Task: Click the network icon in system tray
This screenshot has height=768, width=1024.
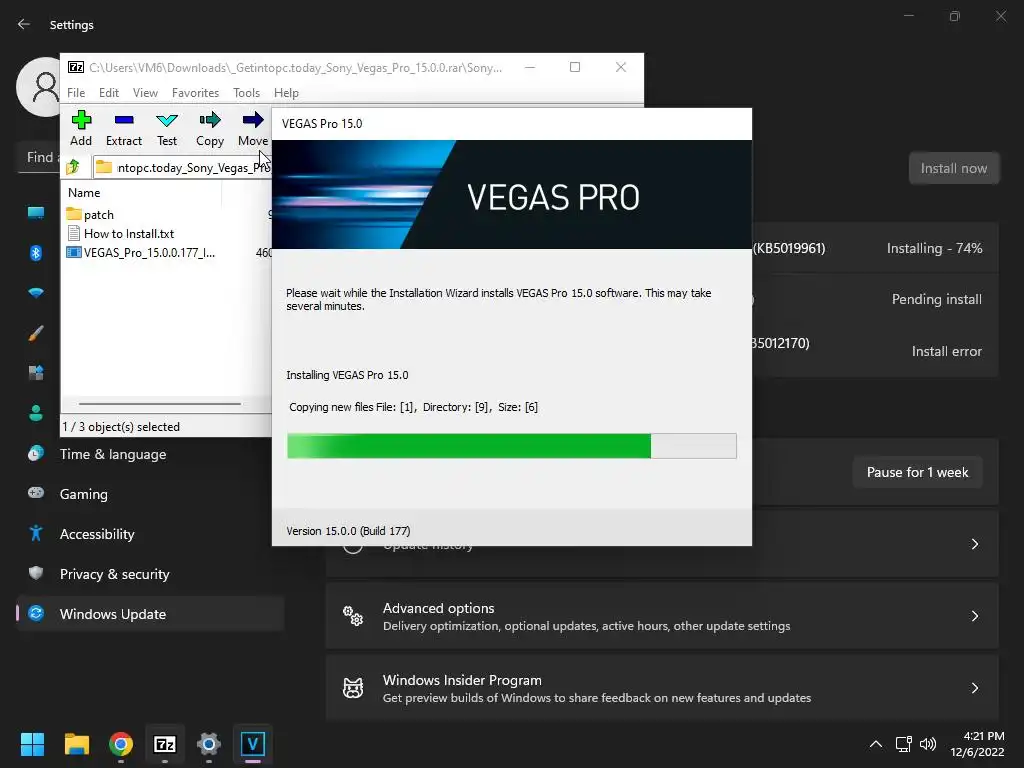Action: (x=903, y=744)
